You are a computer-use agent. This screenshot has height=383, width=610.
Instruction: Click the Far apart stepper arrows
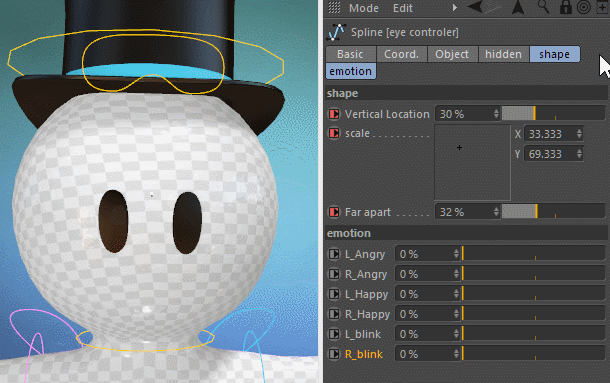496,212
